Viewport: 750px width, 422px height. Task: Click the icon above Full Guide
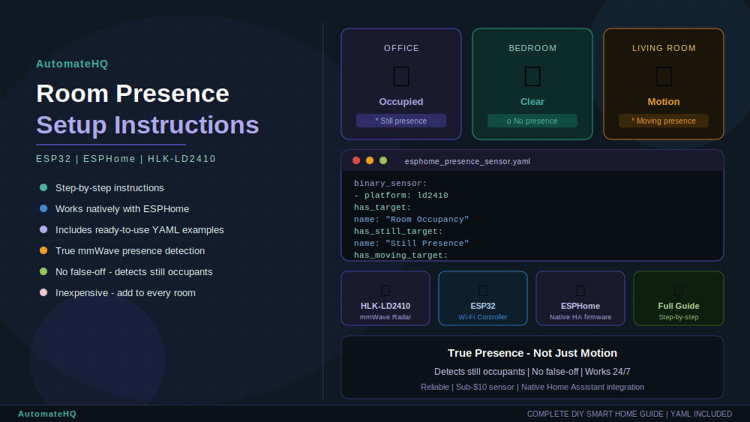[x=678, y=290]
